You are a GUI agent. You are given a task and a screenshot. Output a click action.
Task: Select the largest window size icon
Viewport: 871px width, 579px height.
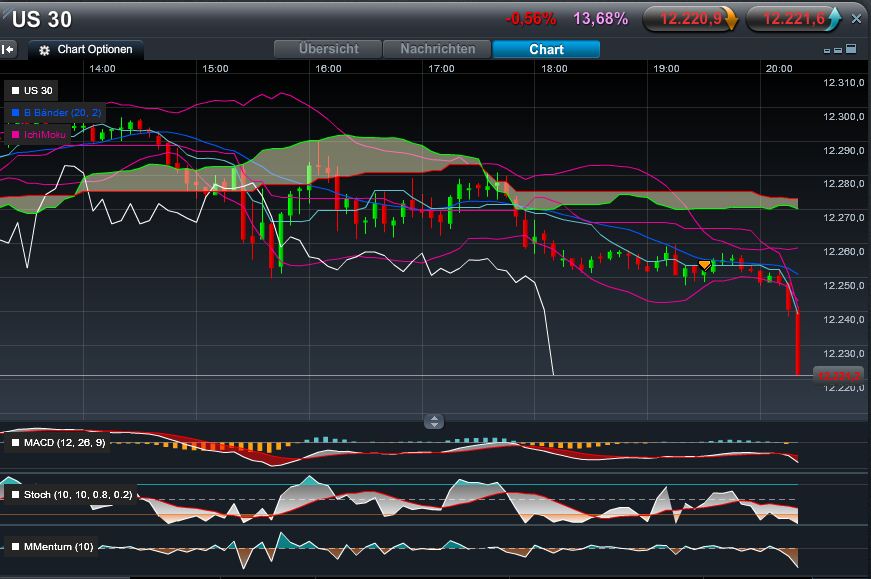pyautogui.click(x=851, y=49)
